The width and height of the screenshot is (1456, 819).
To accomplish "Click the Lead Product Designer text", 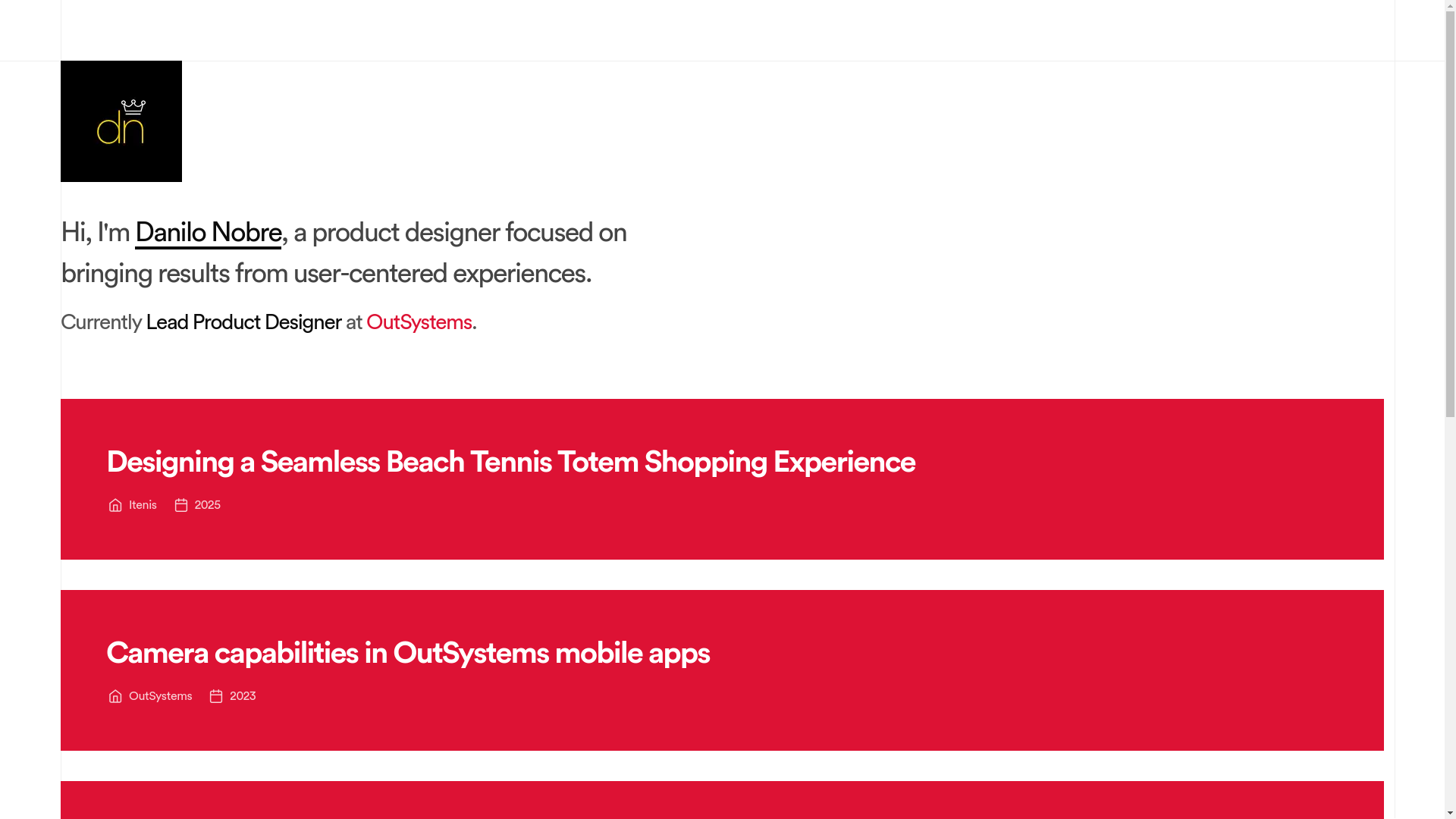I will tap(243, 322).
